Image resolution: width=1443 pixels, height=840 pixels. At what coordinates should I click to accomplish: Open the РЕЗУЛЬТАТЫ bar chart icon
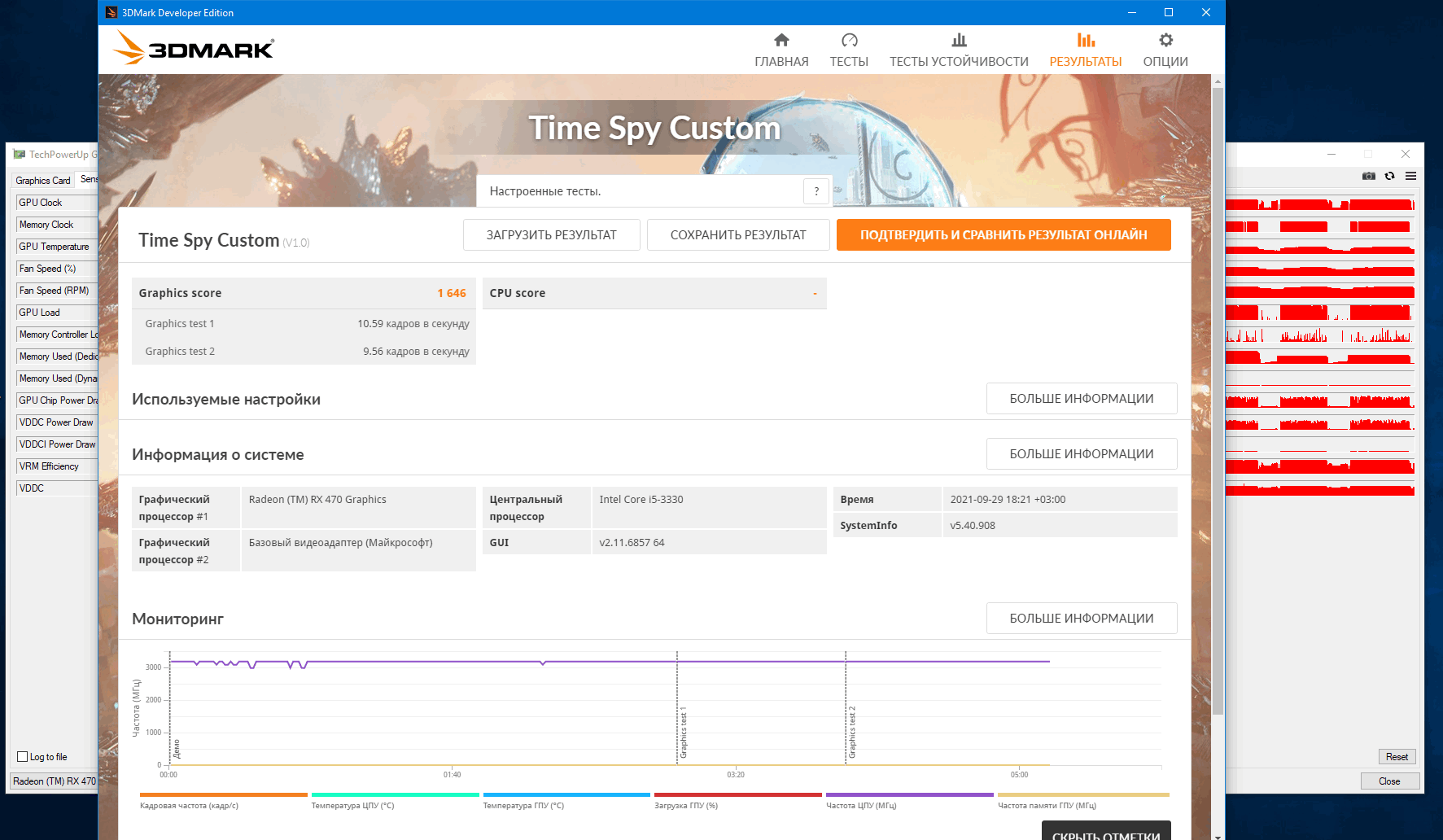tap(1086, 41)
